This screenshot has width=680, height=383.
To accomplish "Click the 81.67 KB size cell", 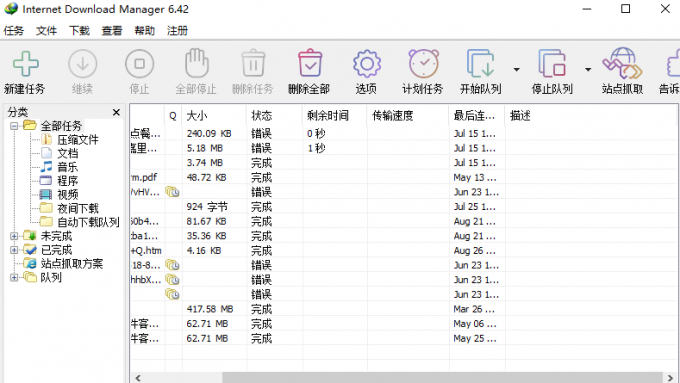I will point(207,222).
